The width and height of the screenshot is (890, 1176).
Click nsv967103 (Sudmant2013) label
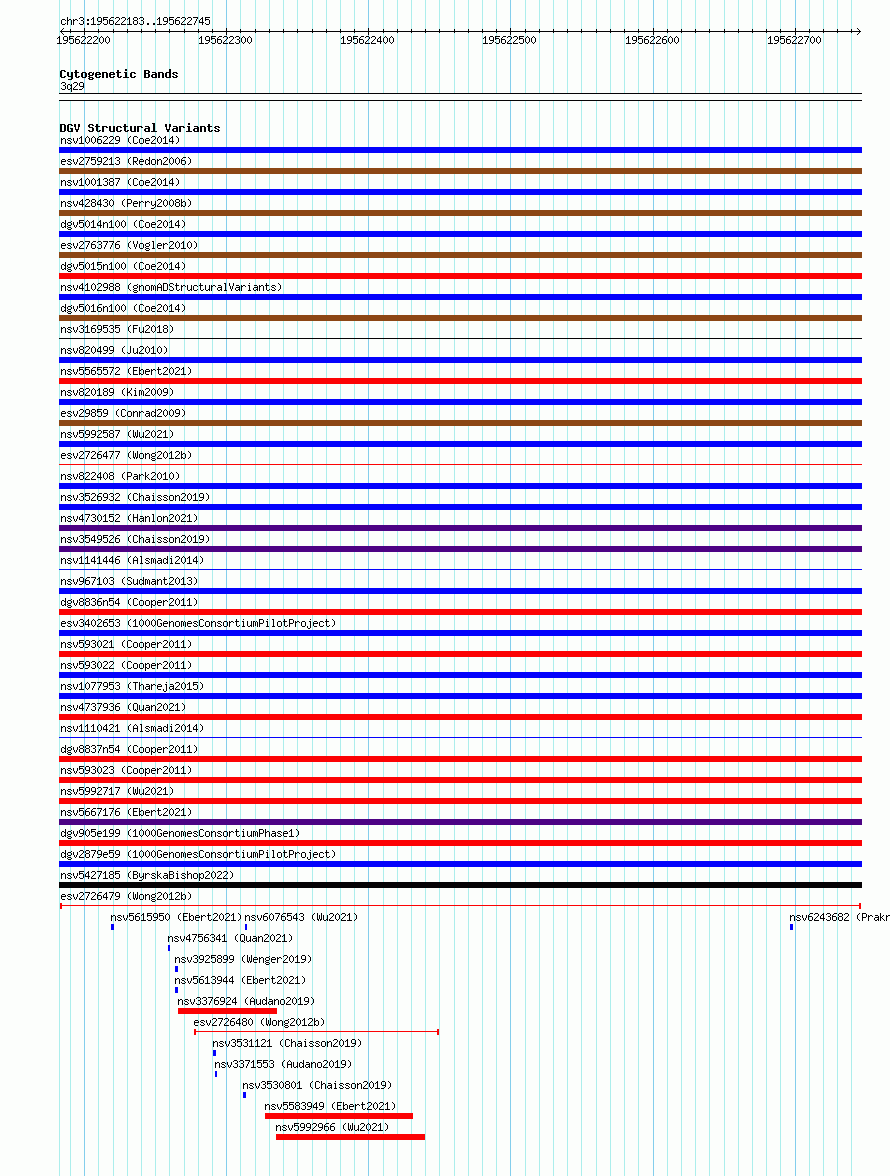click(129, 581)
